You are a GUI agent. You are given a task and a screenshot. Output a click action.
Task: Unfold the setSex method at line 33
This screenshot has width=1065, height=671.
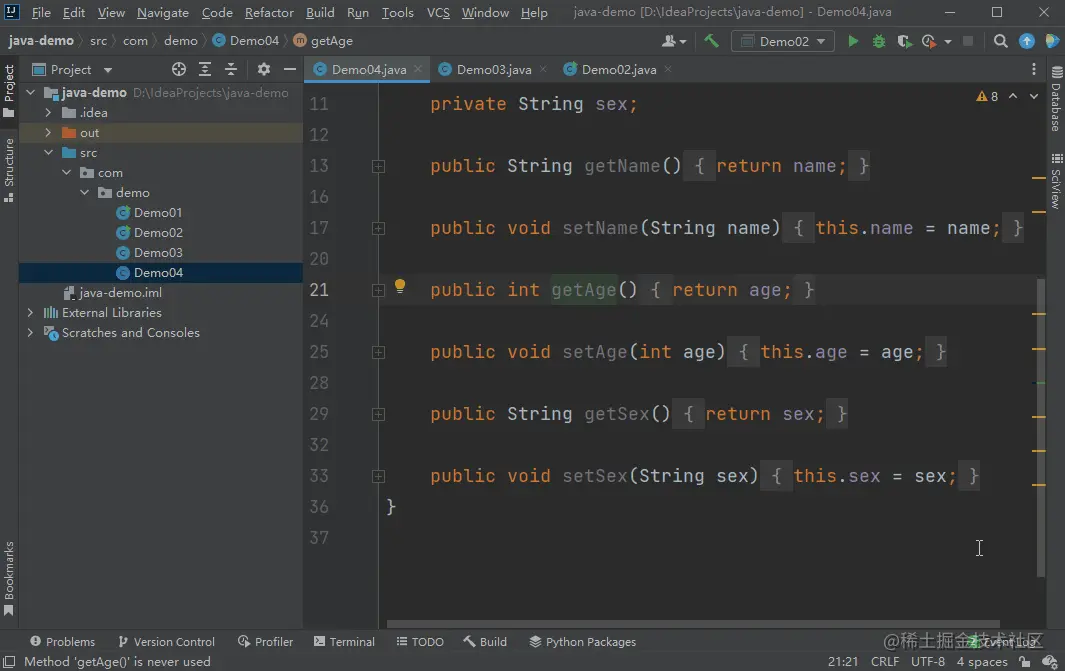(378, 477)
